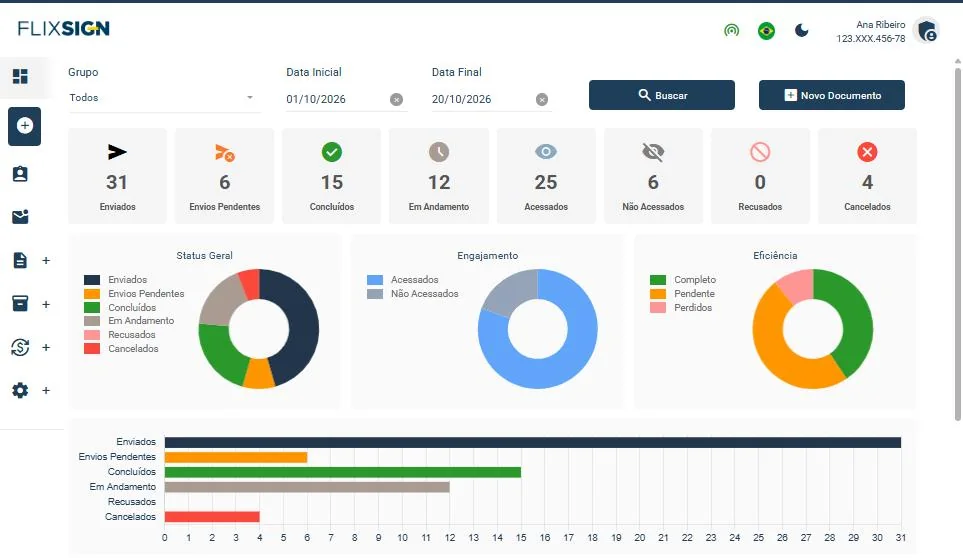Click the Enviados paper plane icon
The image size is (963, 558).
(x=117, y=152)
